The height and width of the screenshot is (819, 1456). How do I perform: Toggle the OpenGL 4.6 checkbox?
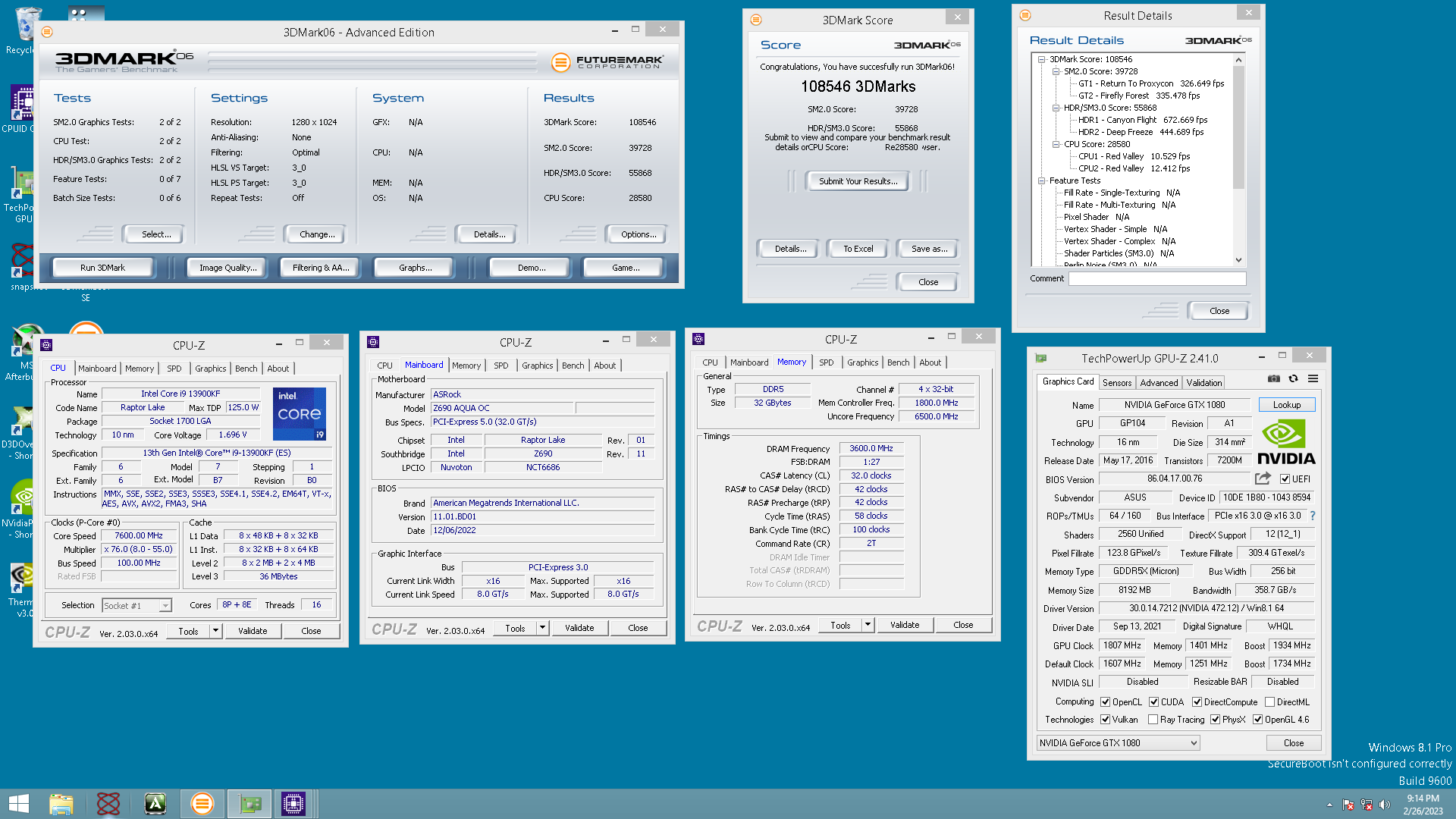pos(1257,720)
